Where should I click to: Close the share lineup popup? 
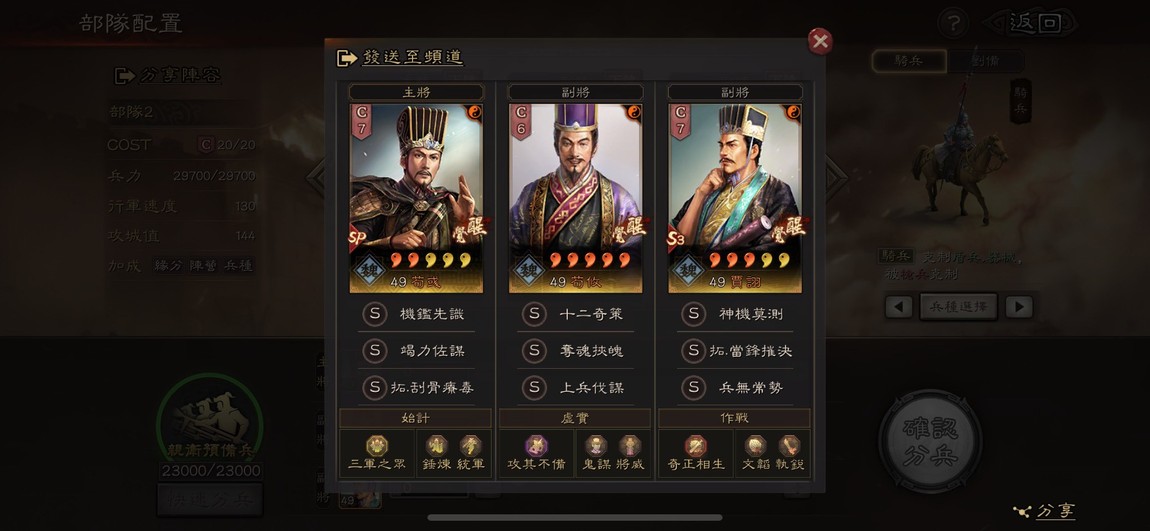(x=820, y=42)
